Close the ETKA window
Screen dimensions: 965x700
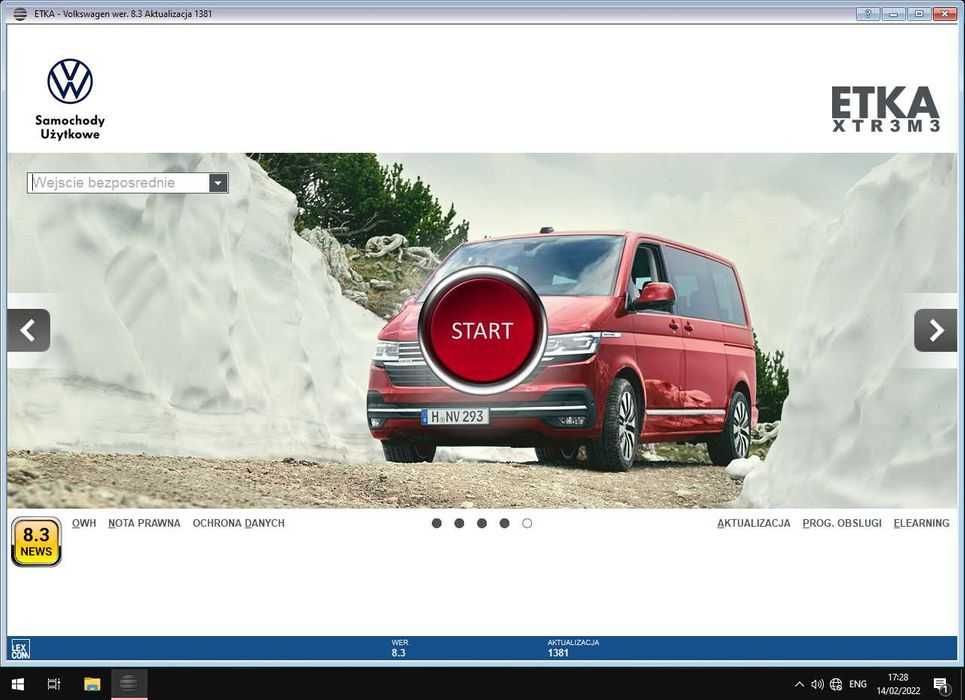(x=945, y=14)
